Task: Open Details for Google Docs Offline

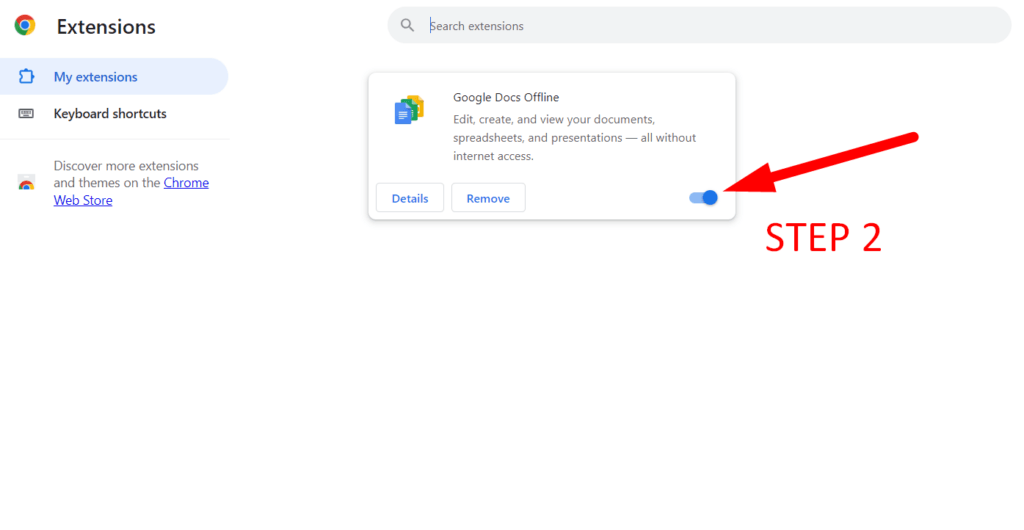Action: [x=410, y=198]
